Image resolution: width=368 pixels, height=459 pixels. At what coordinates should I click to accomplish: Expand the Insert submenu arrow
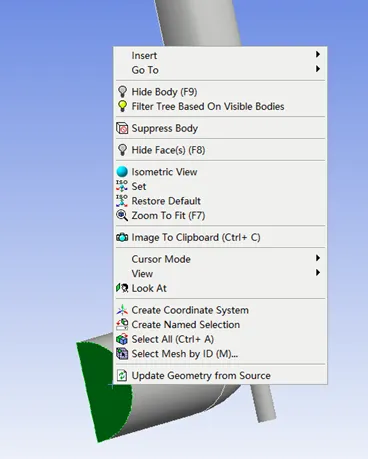pyautogui.click(x=318, y=54)
